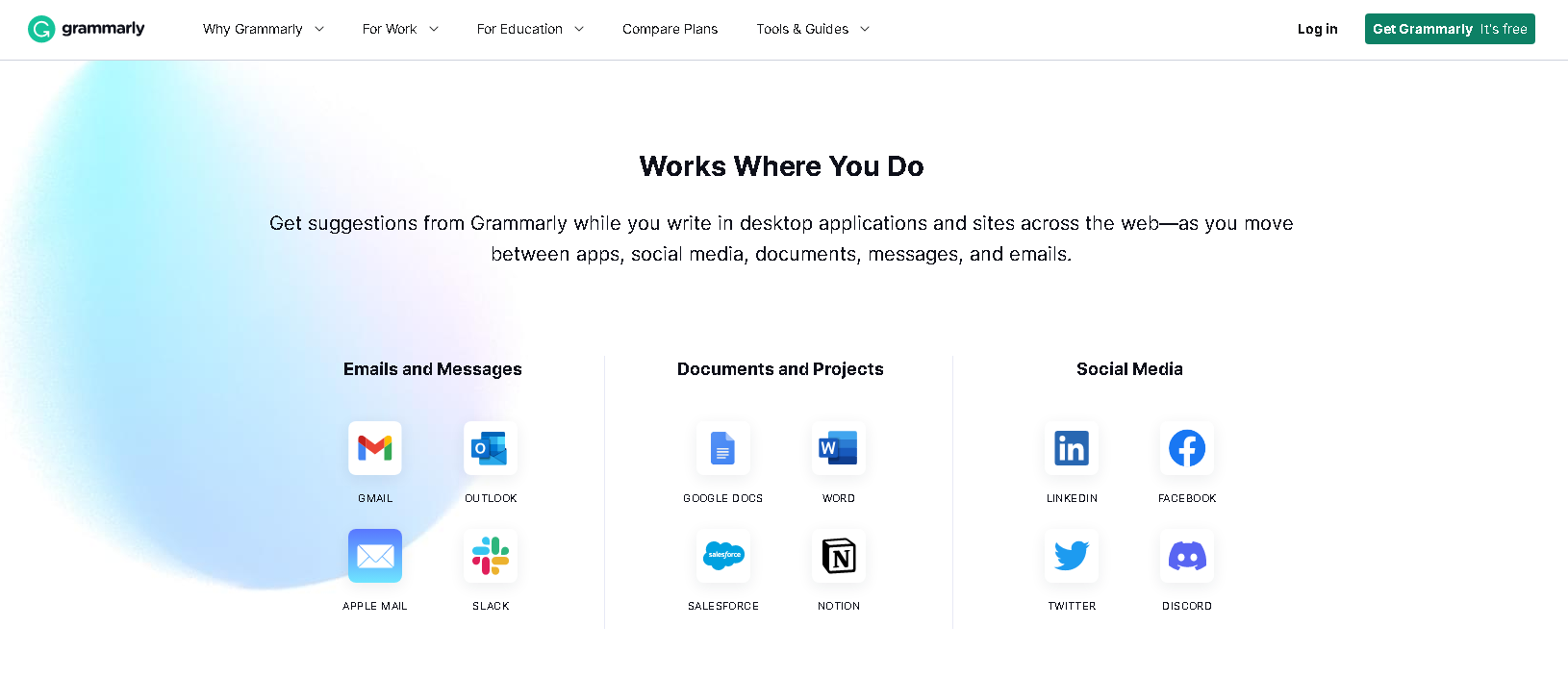This screenshot has width=1568, height=677.
Task: Click the DISCORD label
Action: (x=1187, y=606)
